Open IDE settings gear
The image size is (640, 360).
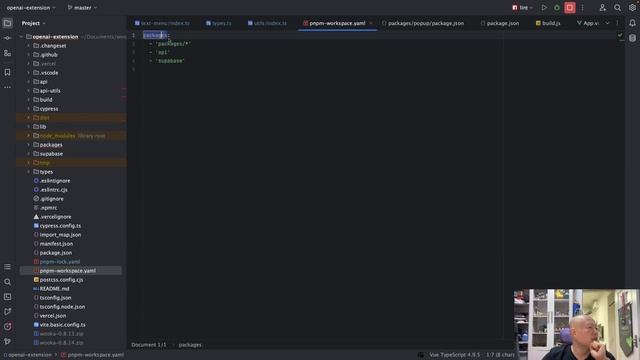click(632, 7)
